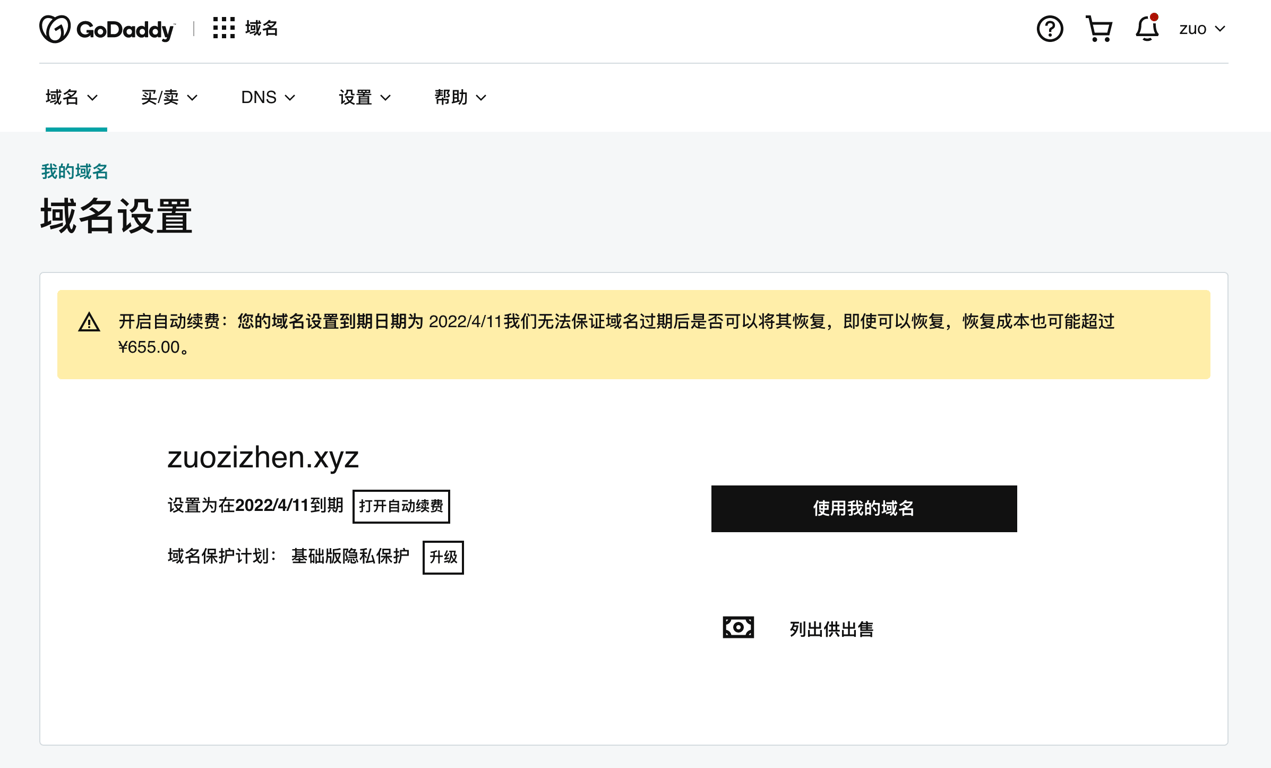Screen dimensions: 1271x768
Task: Open the help question mark icon
Action: (x=1050, y=29)
